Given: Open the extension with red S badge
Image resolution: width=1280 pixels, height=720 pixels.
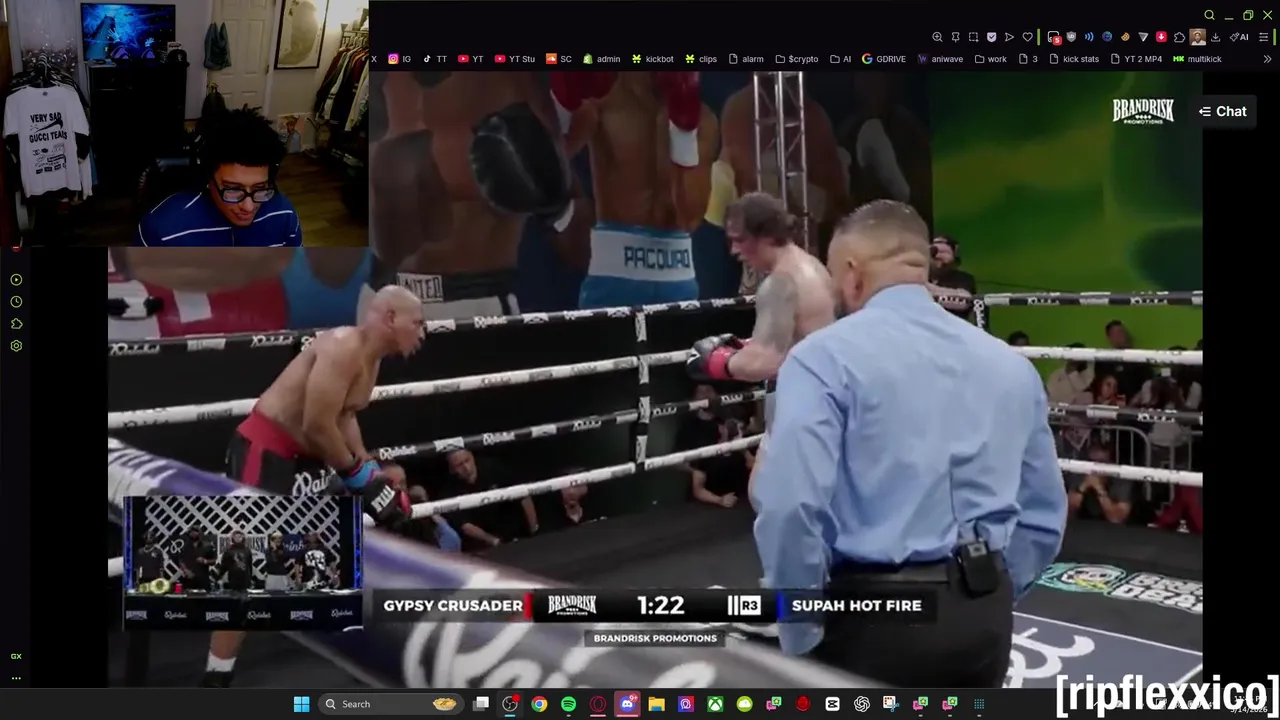Looking at the screenshot, I should pyautogui.click(x=1054, y=38).
